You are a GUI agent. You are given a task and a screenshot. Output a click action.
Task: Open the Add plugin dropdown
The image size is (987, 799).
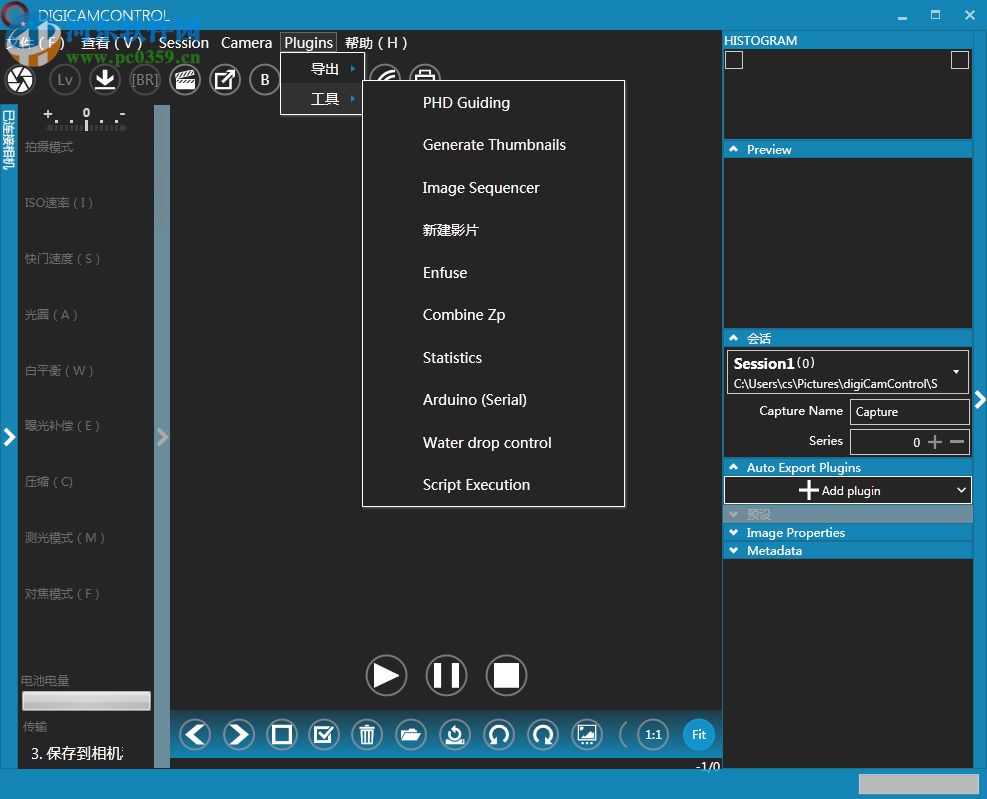tap(847, 490)
